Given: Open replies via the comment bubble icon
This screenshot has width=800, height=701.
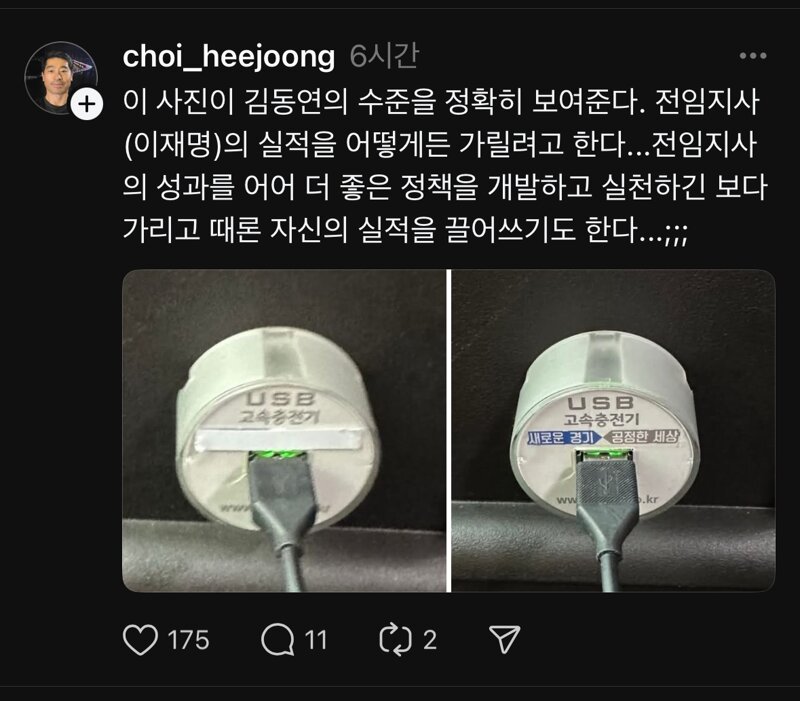Looking at the screenshot, I should click(x=278, y=640).
